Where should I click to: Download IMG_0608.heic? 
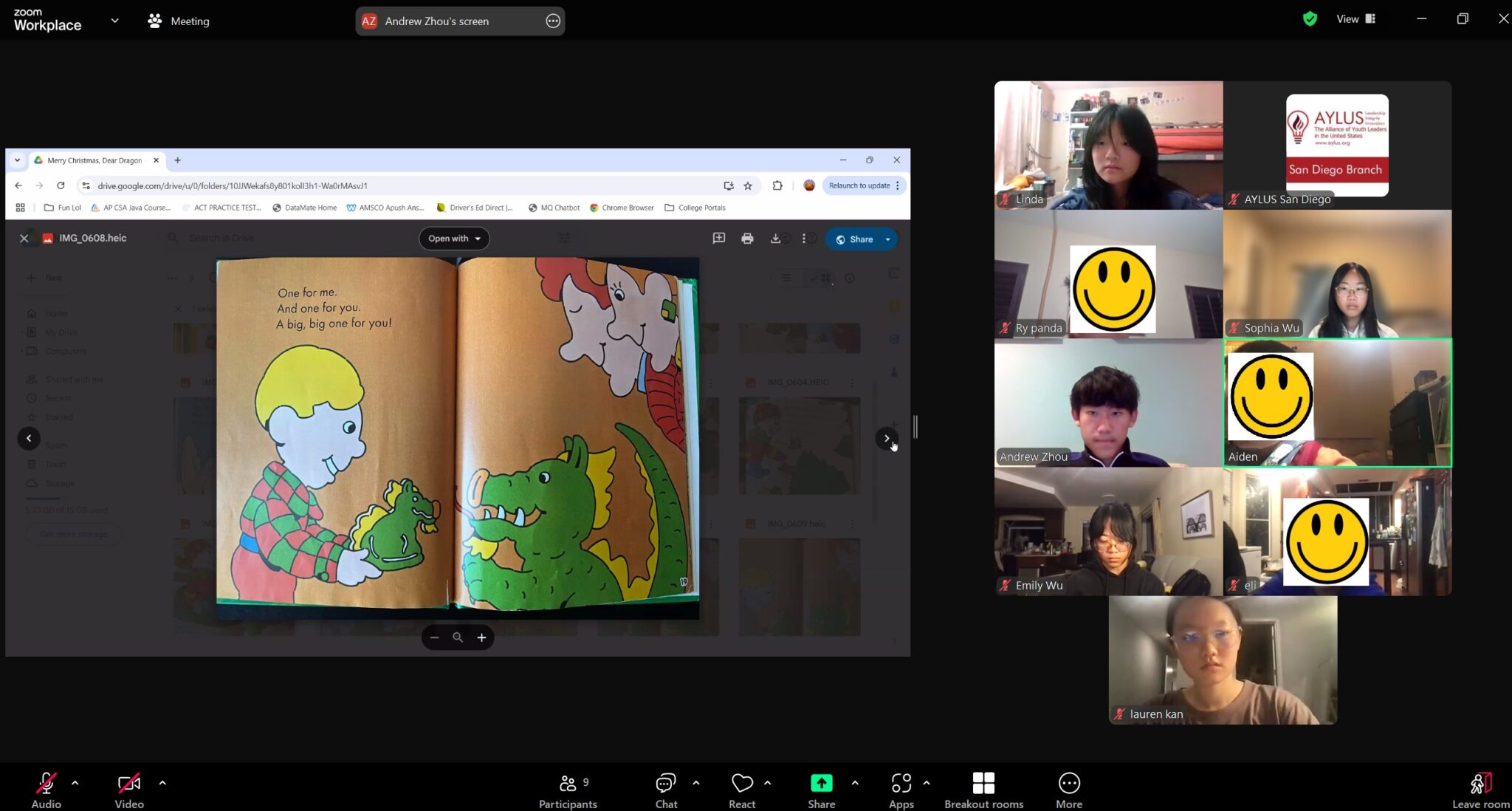tap(775, 238)
